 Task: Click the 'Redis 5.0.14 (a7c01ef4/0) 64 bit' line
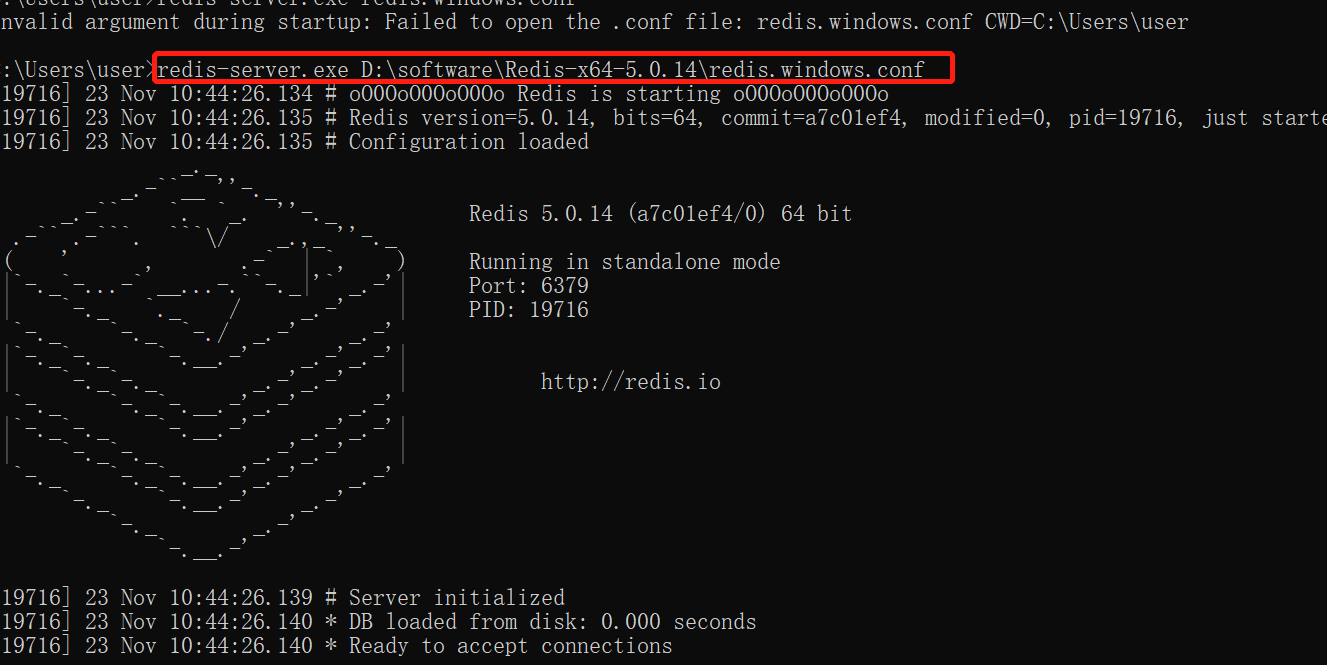(661, 214)
